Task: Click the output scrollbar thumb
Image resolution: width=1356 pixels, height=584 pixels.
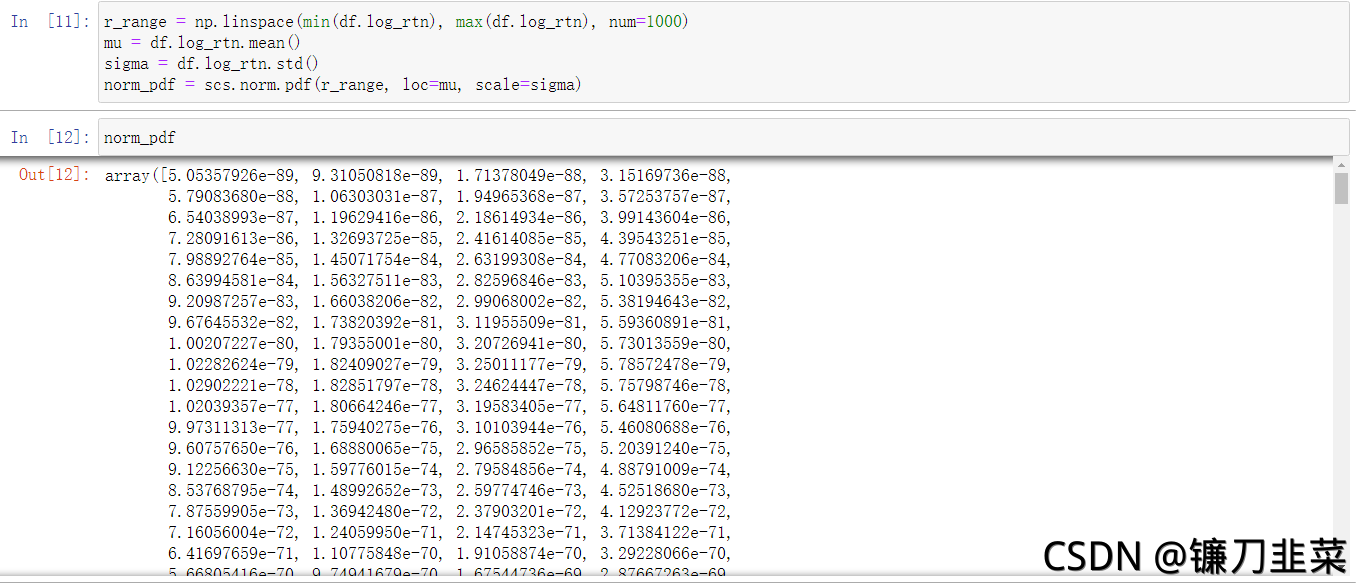Action: [x=1341, y=187]
